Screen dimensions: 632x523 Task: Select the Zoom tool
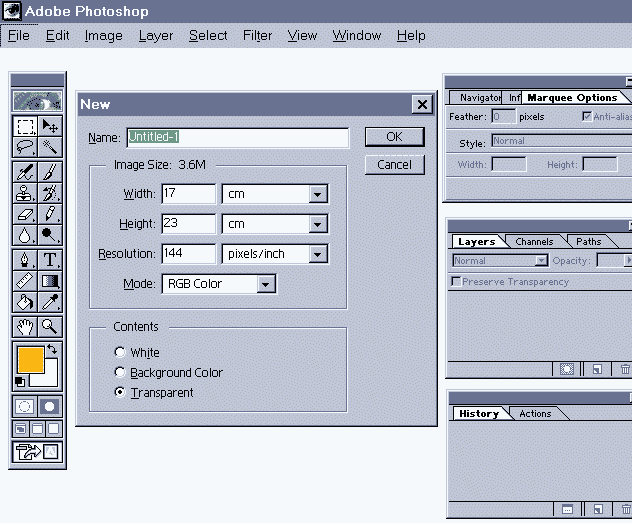[50, 327]
